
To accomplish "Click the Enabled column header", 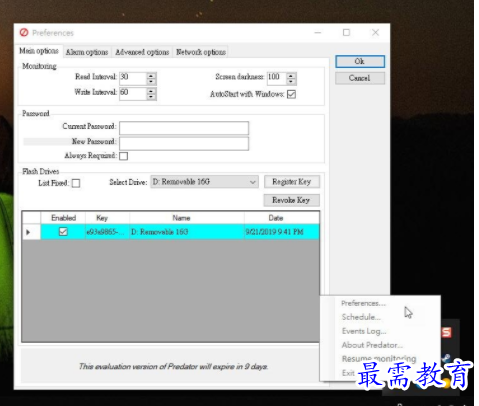I will tap(63, 218).
